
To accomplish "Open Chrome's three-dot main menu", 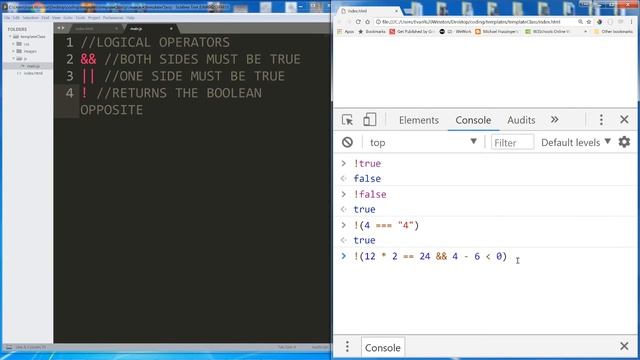I will pos(631,22).
